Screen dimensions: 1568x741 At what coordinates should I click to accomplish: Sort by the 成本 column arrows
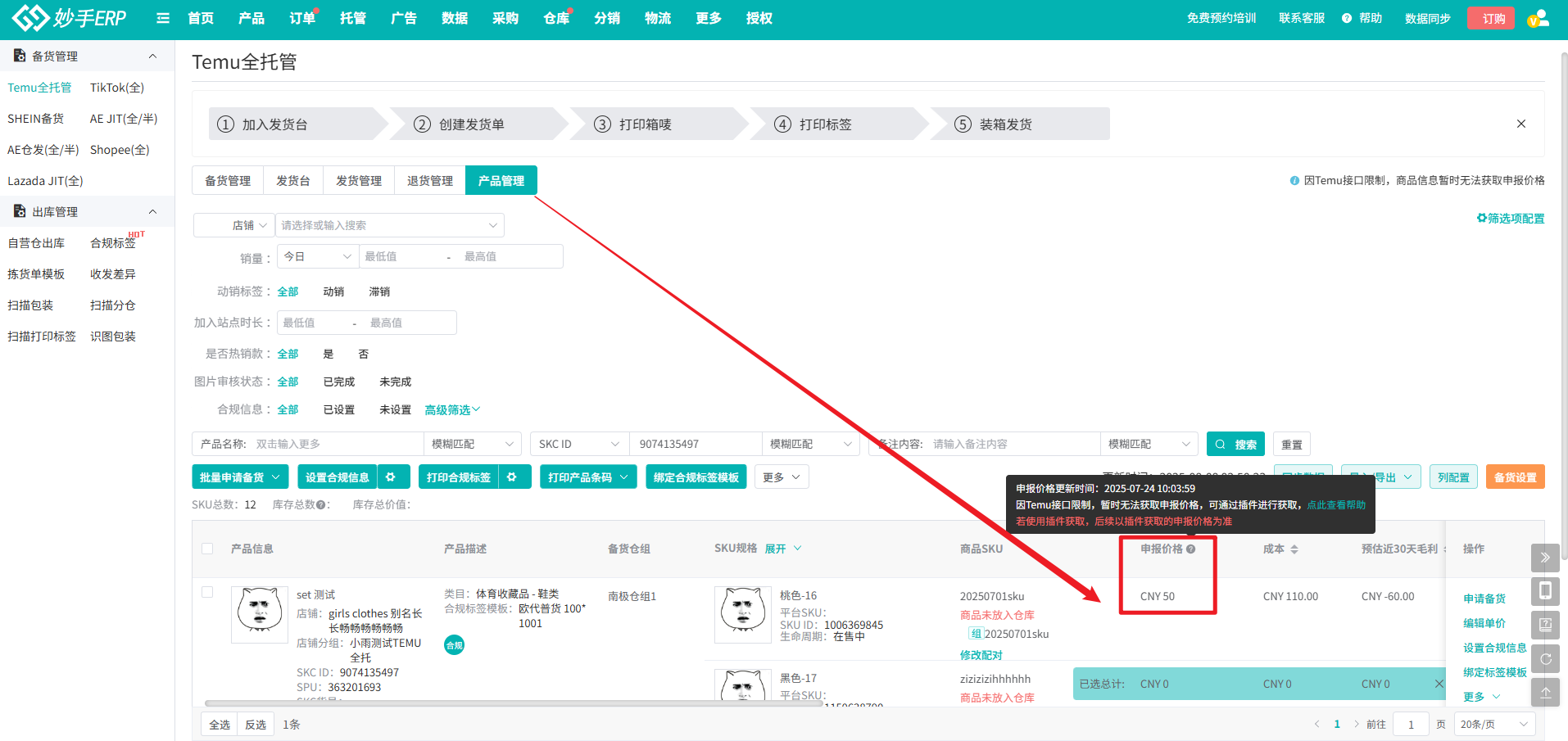coord(1294,549)
